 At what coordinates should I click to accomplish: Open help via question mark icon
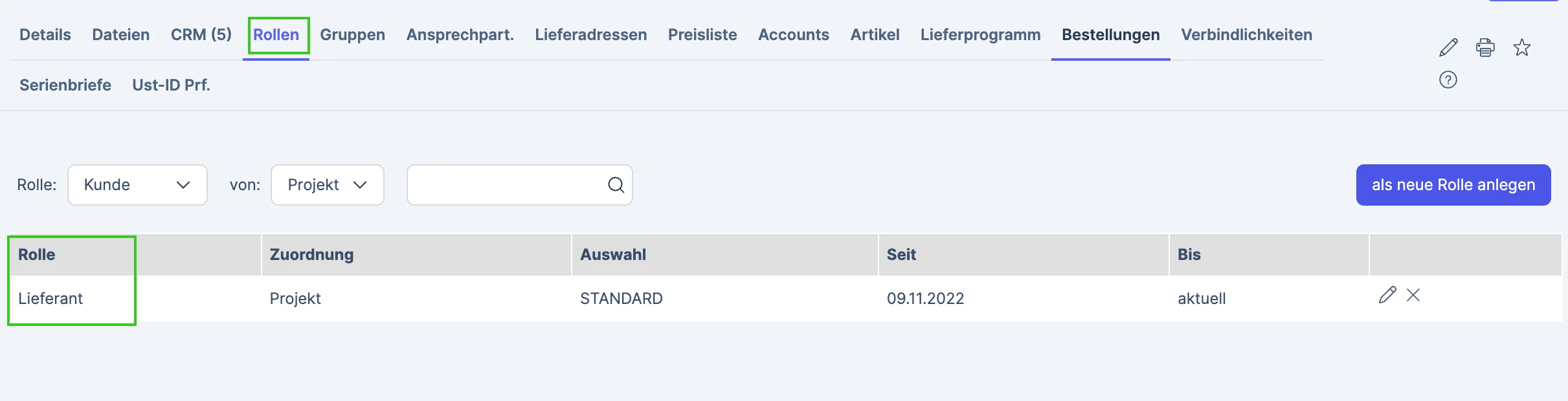(1448, 80)
